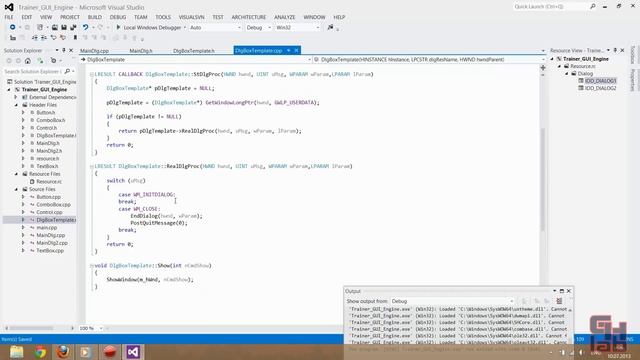Open File Explorer from the taskbar
Screen dimensions: 640x360
click(x=17, y=352)
